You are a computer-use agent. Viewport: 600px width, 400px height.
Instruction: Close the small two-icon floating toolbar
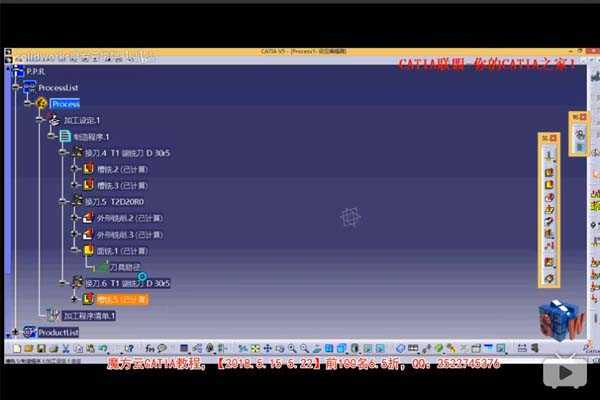(x=583, y=117)
